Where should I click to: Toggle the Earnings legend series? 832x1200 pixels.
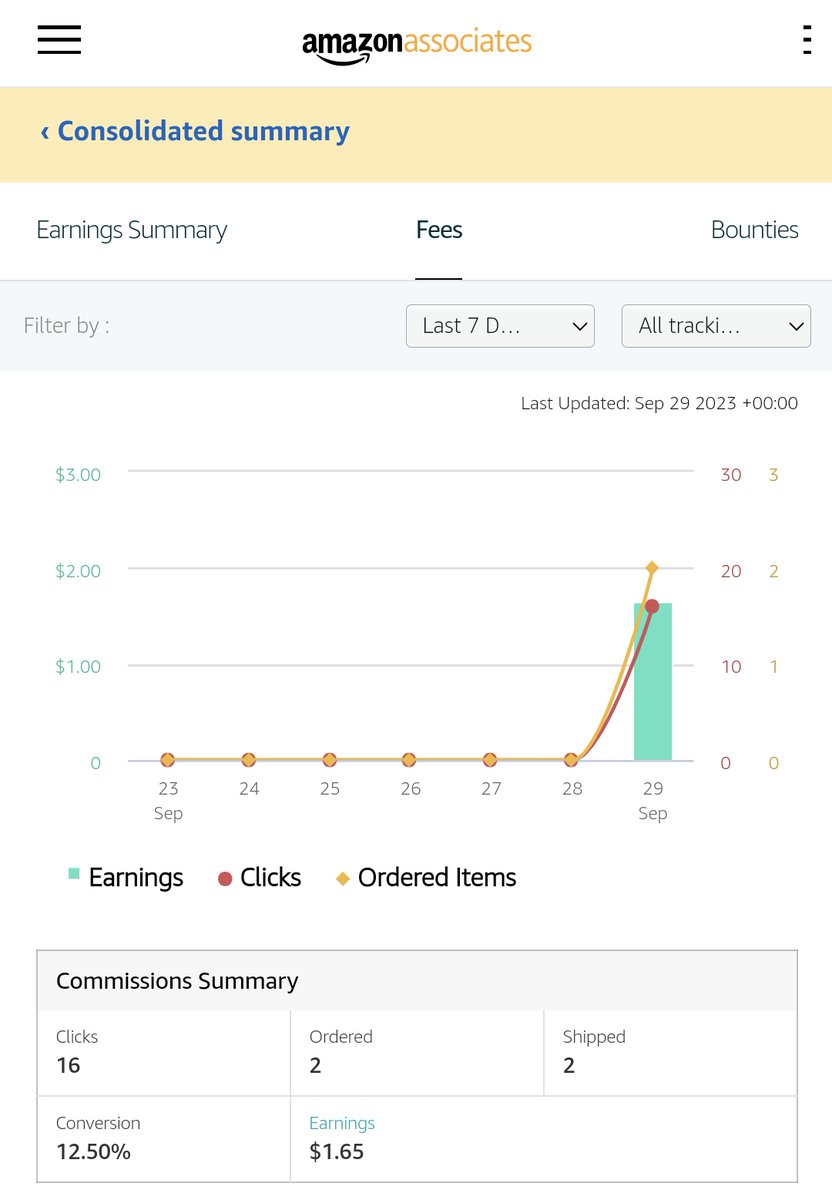[126, 877]
